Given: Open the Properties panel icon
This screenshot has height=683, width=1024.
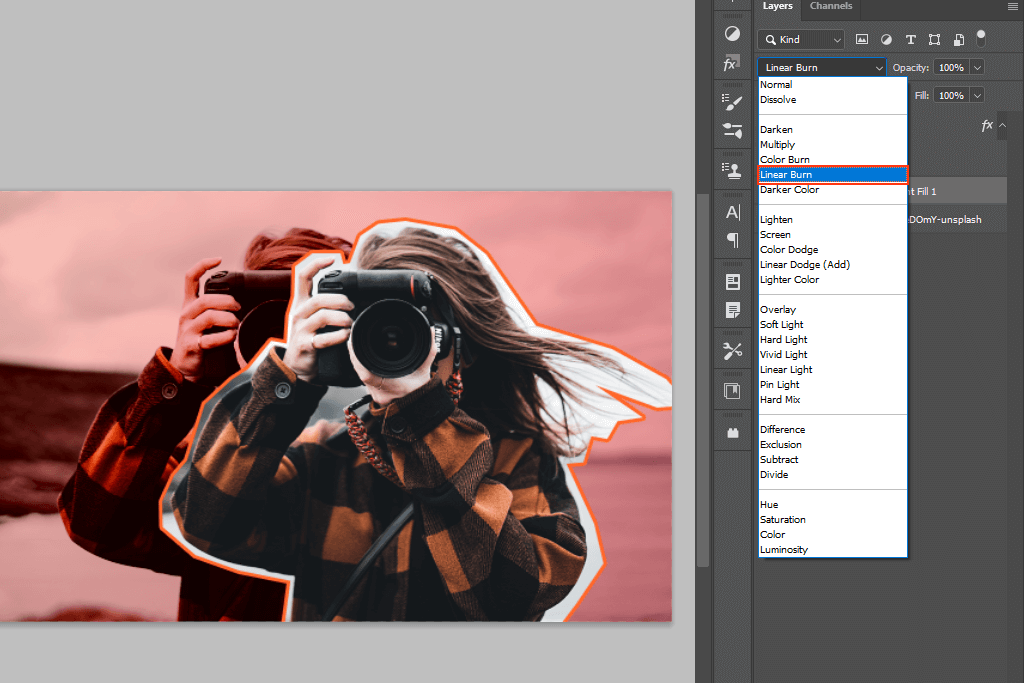Looking at the screenshot, I should [x=733, y=281].
